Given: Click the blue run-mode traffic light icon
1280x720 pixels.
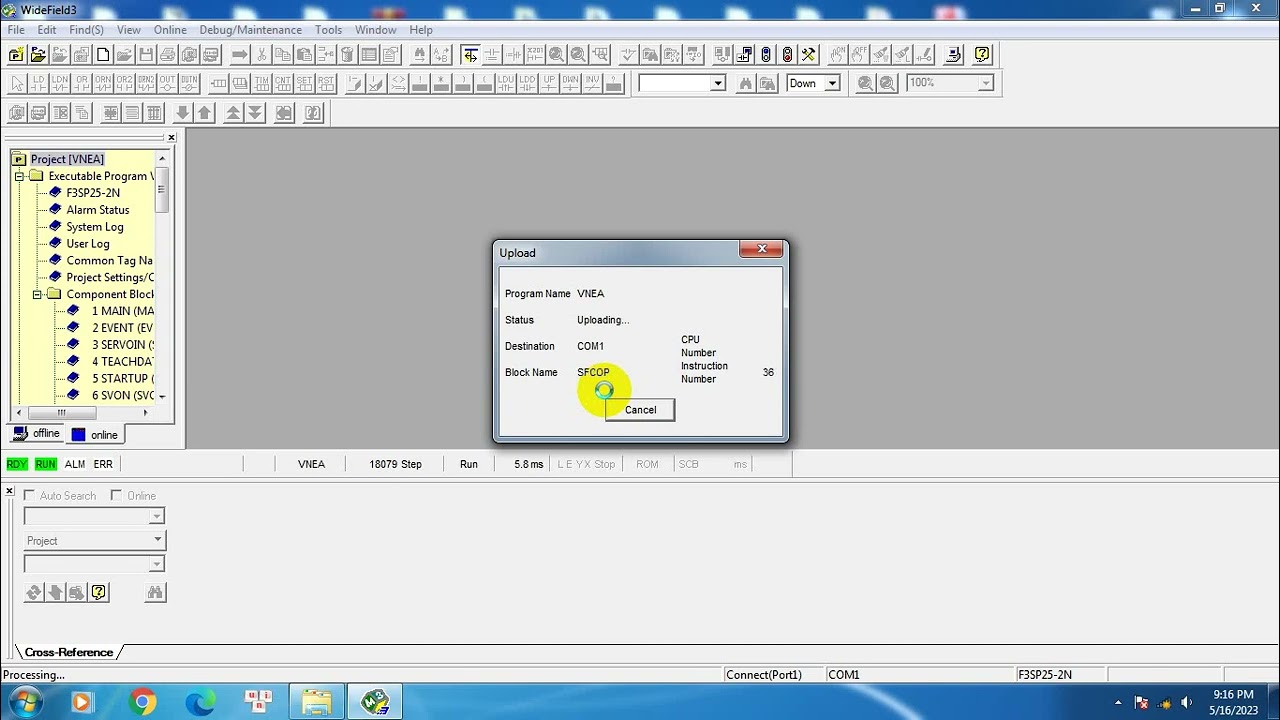Looking at the screenshot, I should pyautogui.click(x=766, y=55).
